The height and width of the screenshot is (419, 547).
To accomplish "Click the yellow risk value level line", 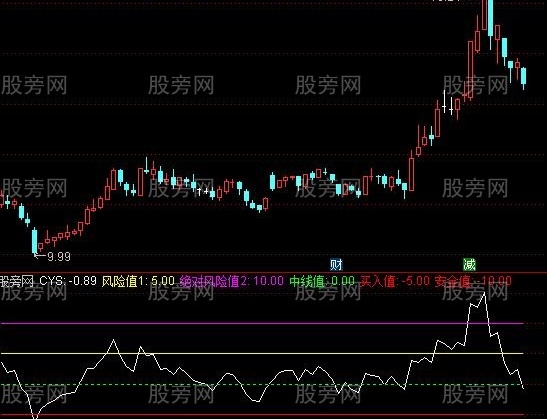I will pos(262,353).
